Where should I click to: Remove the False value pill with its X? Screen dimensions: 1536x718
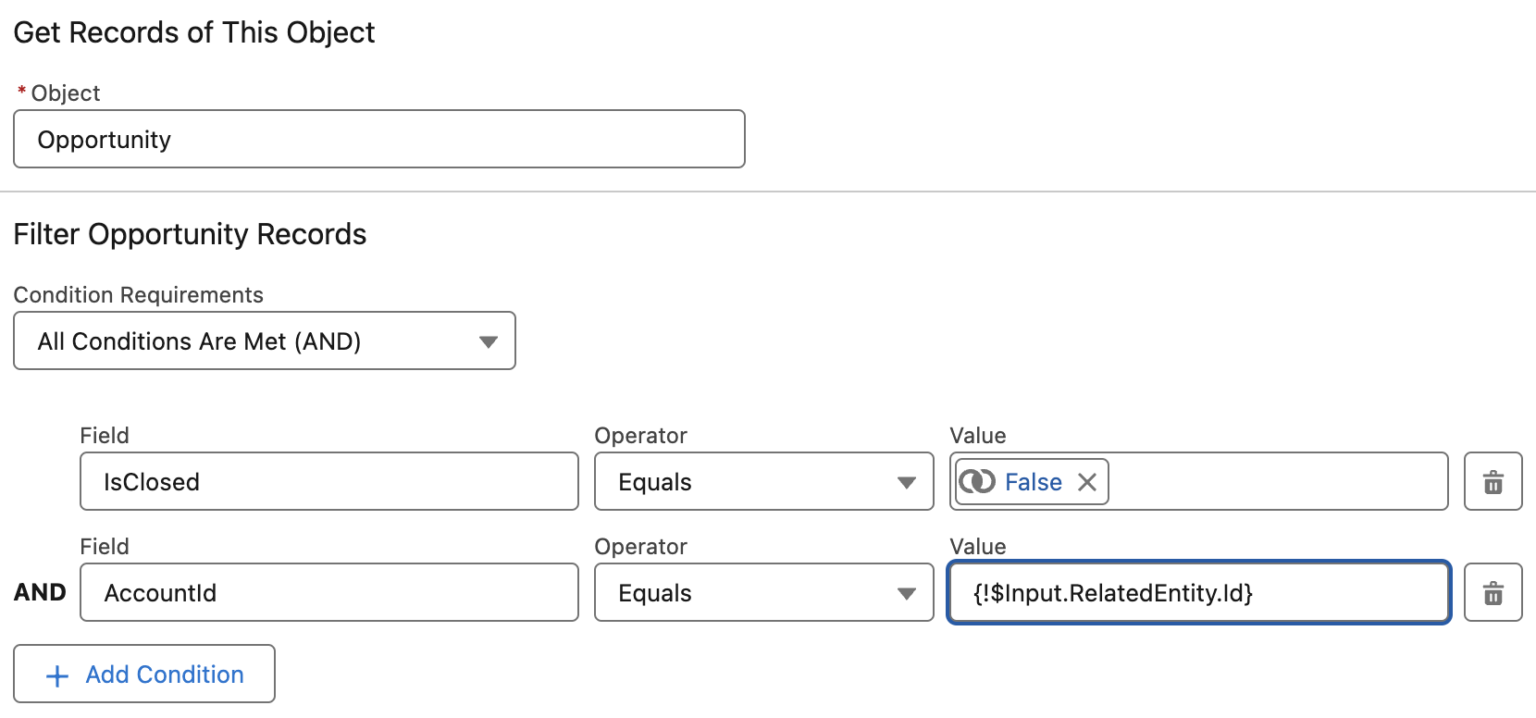tap(1087, 481)
